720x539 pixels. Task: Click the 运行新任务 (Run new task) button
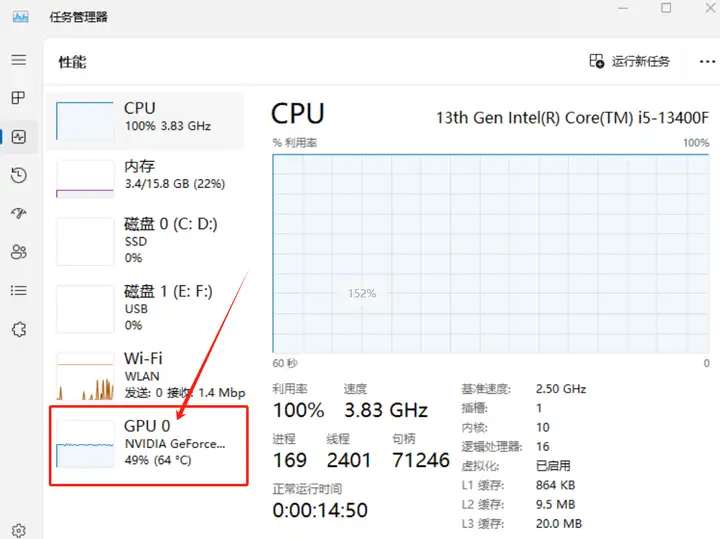pyautogui.click(x=630, y=61)
